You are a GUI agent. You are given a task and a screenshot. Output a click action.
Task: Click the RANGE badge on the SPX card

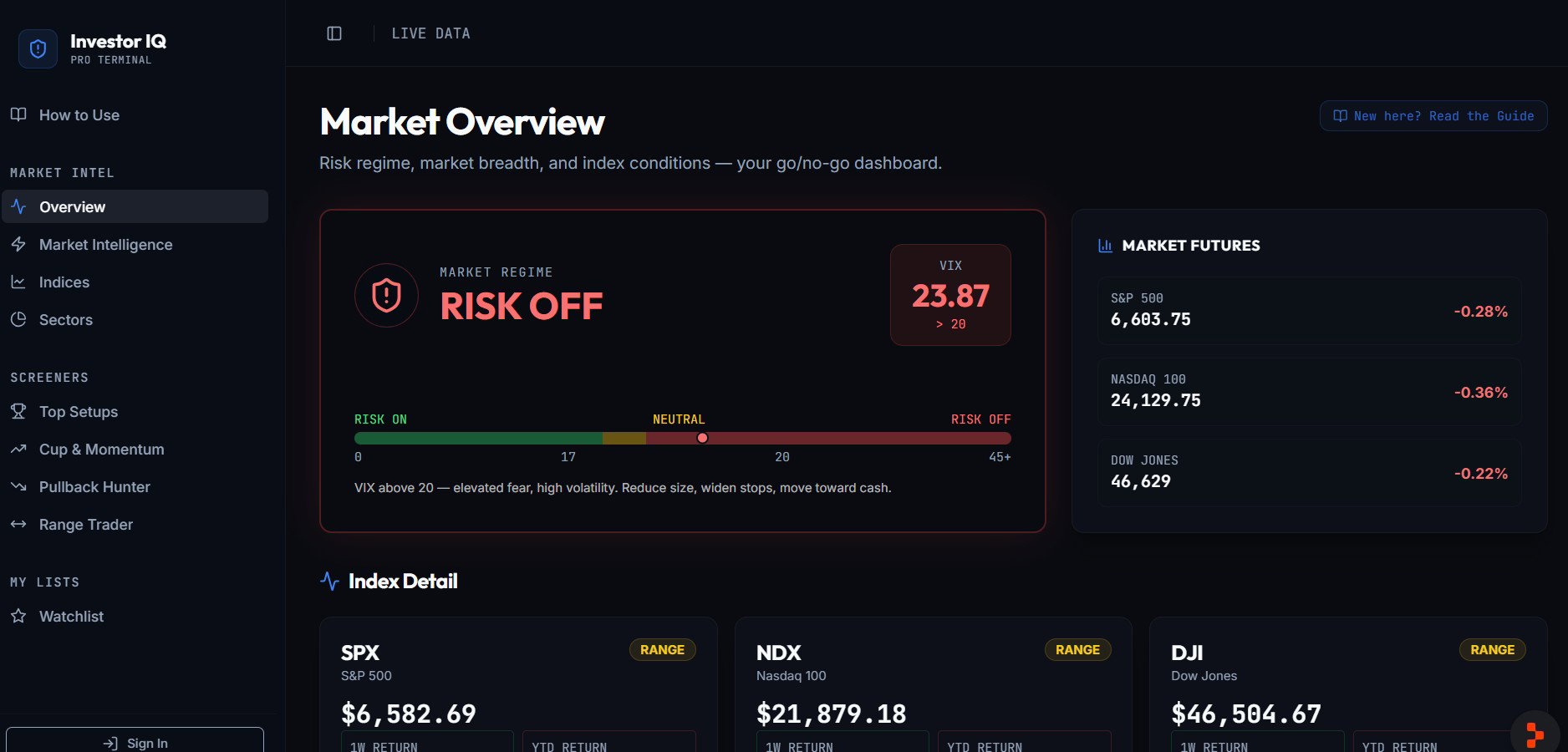click(x=662, y=650)
